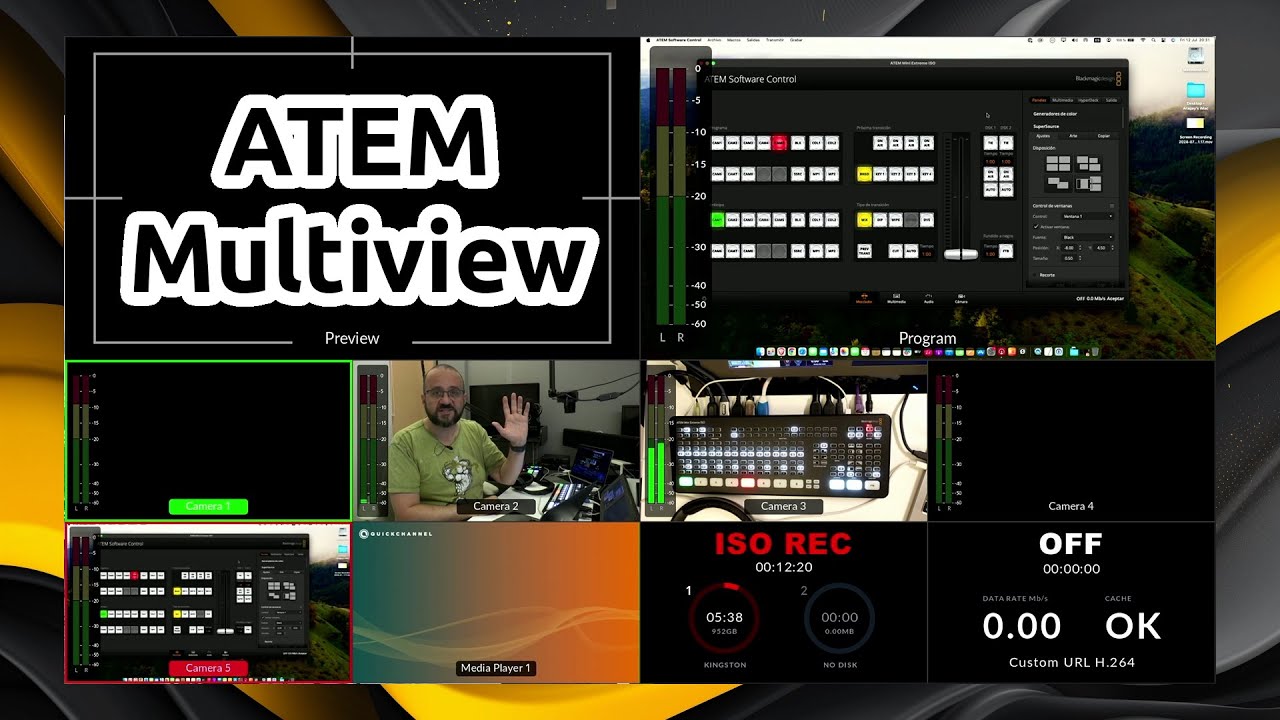Image resolution: width=1280 pixels, height=720 pixels.
Task: Open Control dropdown showing Ventana 1
Action: 1088,216
